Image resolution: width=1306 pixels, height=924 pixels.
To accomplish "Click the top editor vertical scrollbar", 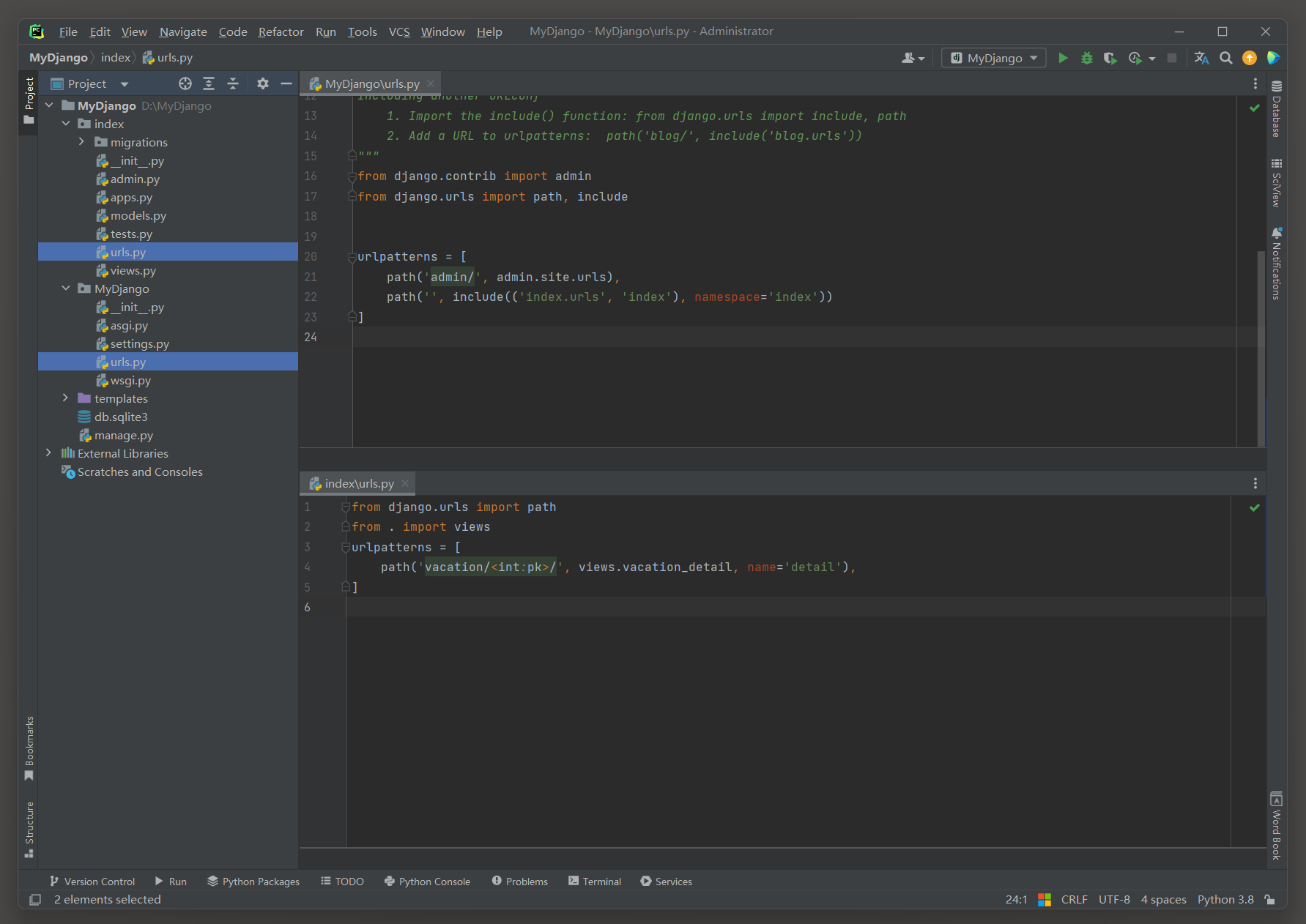I will (x=1261, y=348).
